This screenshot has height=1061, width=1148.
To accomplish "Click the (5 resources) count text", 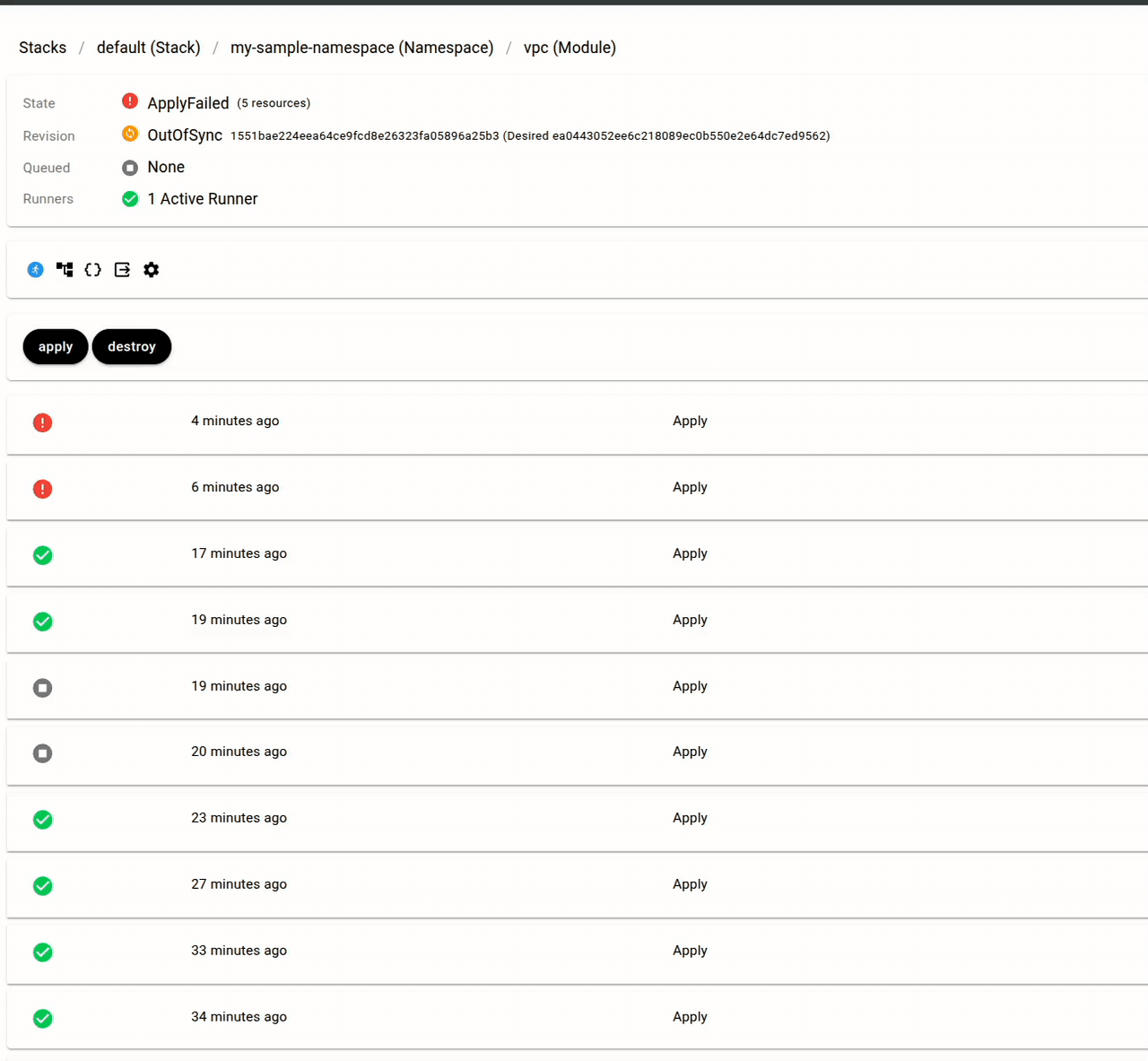I will (274, 103).
